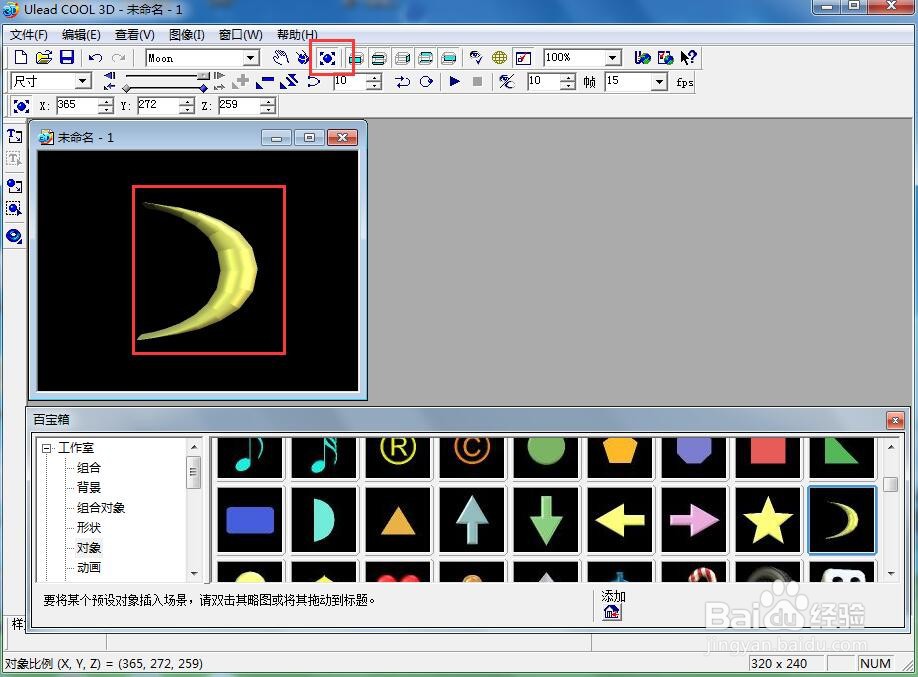Toggle the back bevel face button
Image resolution: width=918 pixels, height=677 pixels.
pyautogui.click(x=426, y=57)
